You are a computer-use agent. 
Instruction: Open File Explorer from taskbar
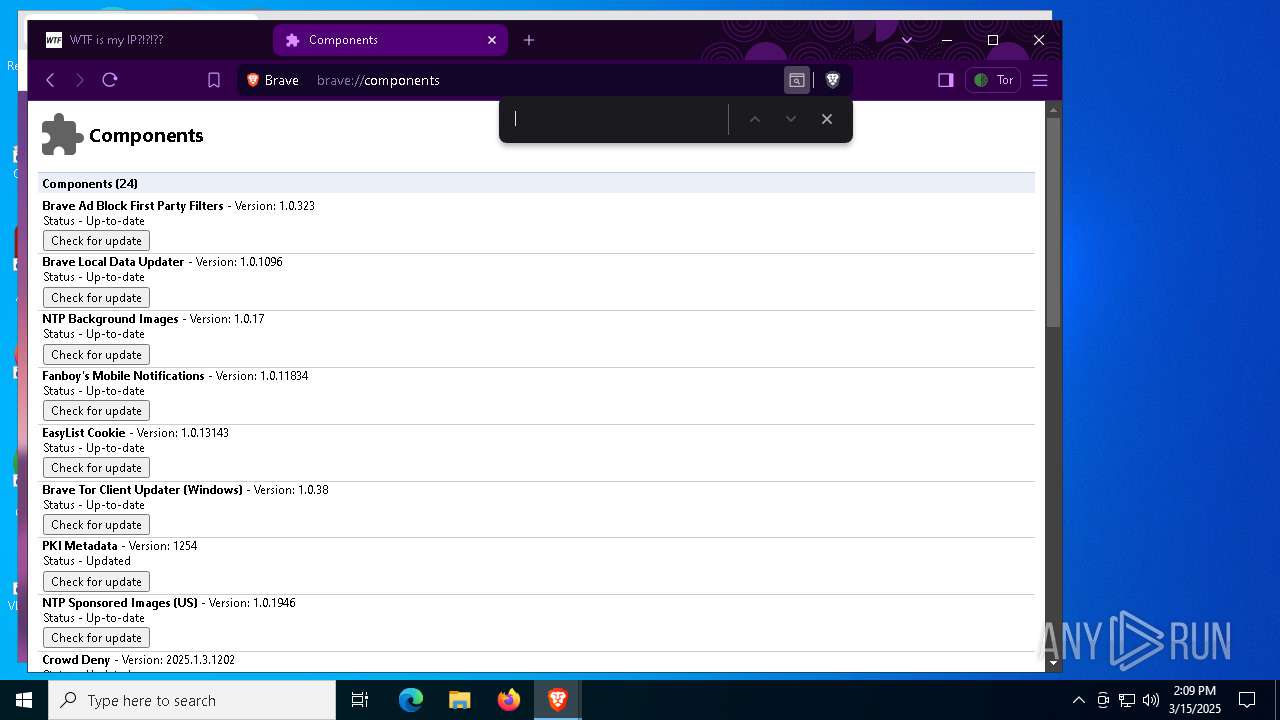pyautogui.click(x=460, y=700)
